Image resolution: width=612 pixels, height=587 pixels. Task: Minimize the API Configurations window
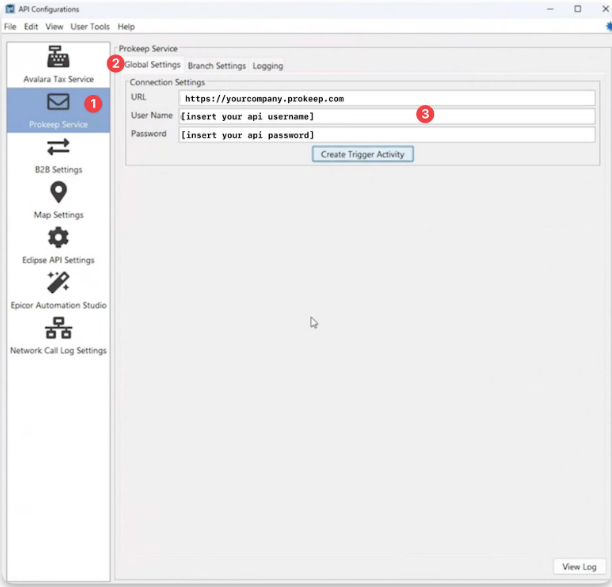click(550, 9)
